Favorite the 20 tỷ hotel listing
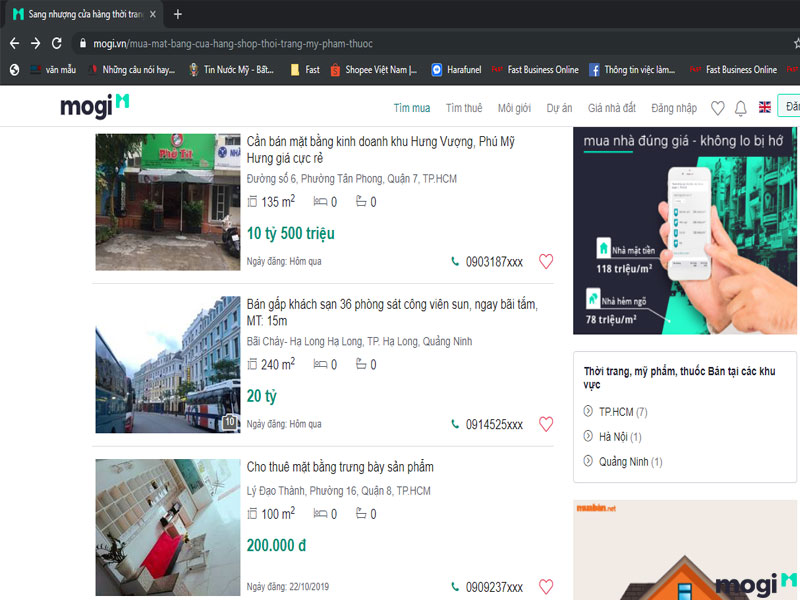 (546, 424)
